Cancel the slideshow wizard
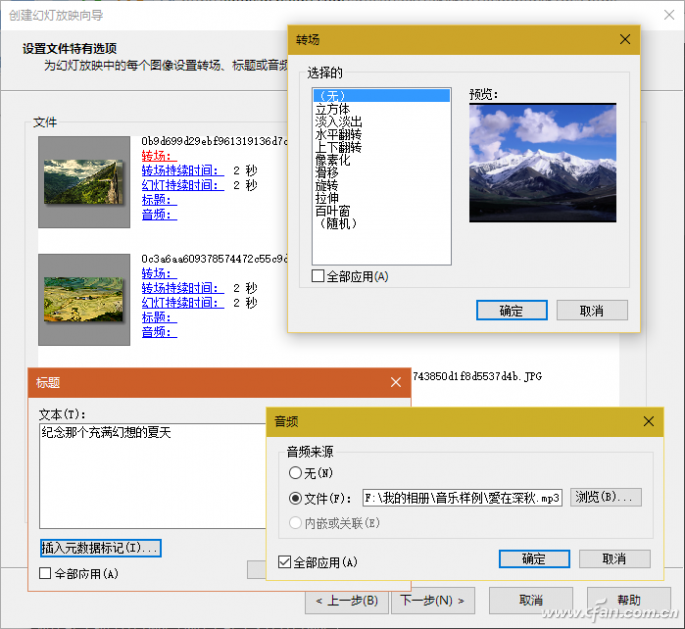Image resolution: width=685 pixels, height=629 pixels. 531,601
